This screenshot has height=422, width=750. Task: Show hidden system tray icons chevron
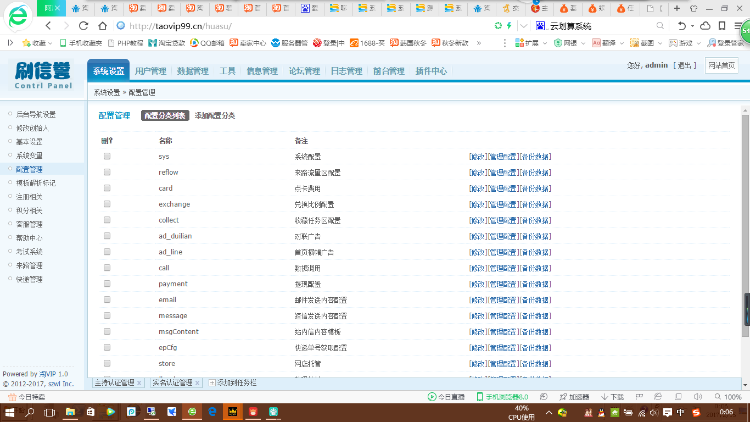coord(549,412)
